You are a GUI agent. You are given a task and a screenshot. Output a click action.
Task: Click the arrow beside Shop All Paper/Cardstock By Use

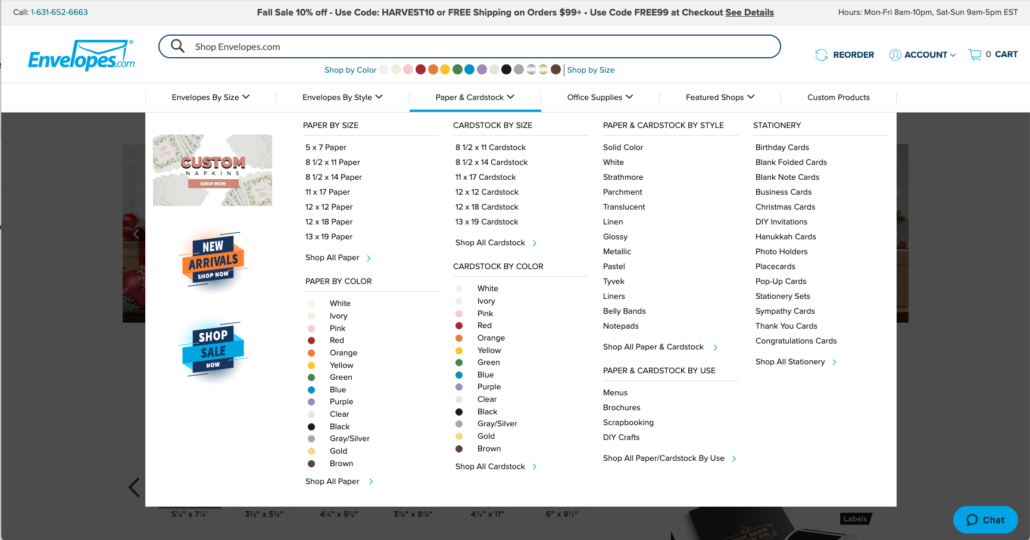pyautogui.click(x=734, y=459)
